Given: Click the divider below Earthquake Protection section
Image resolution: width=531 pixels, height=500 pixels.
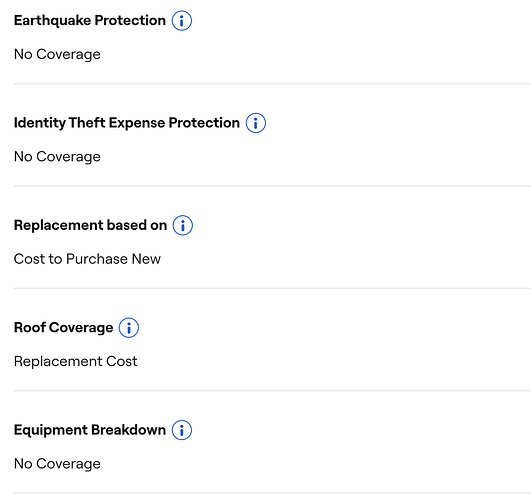Looking at the screenshot, I should click(x=272, y=84).
